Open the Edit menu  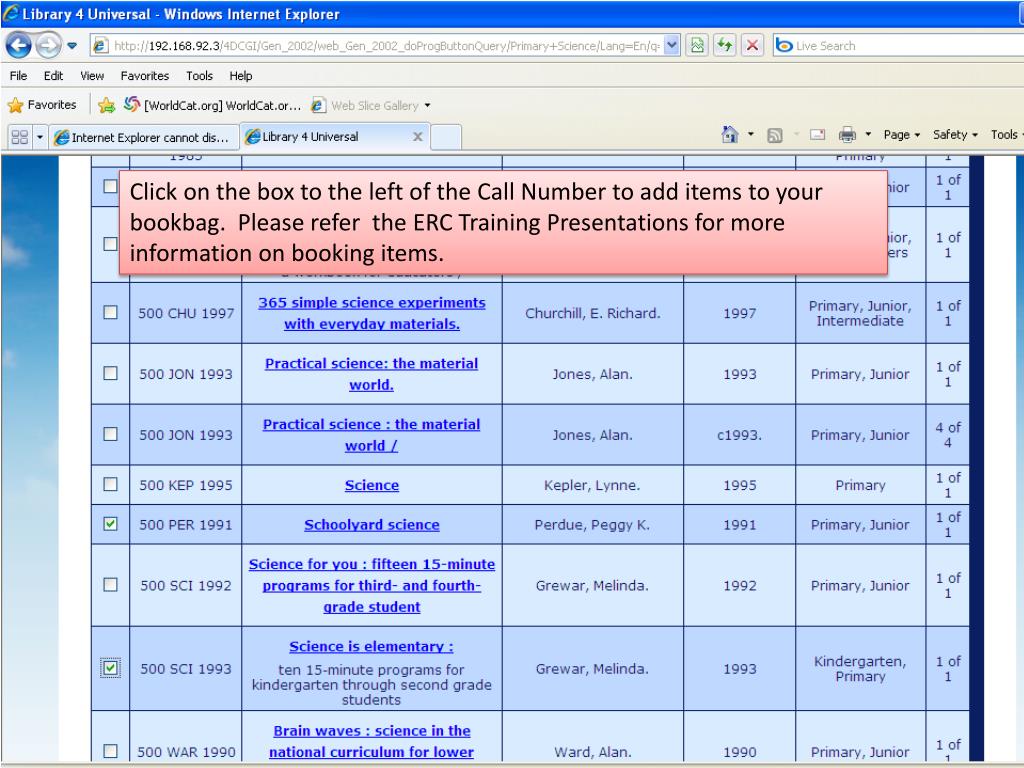coord(53,76)
